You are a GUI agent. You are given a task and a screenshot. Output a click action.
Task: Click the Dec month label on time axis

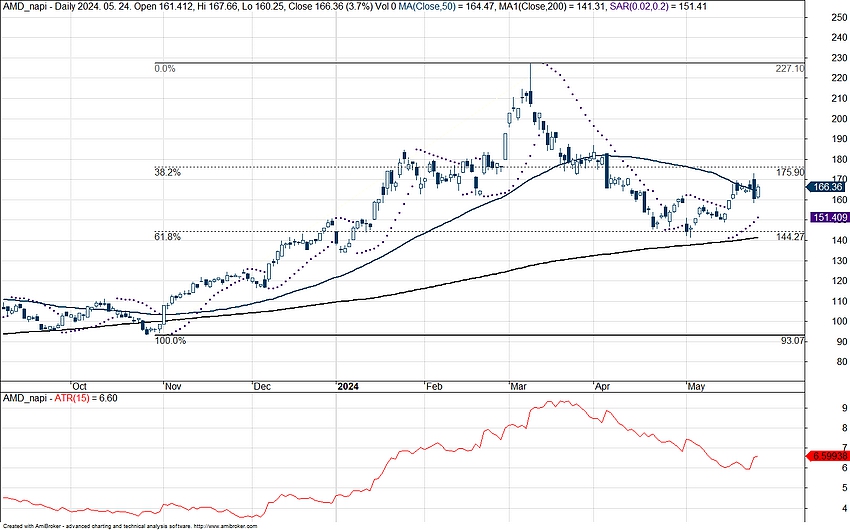pos(262,386)
